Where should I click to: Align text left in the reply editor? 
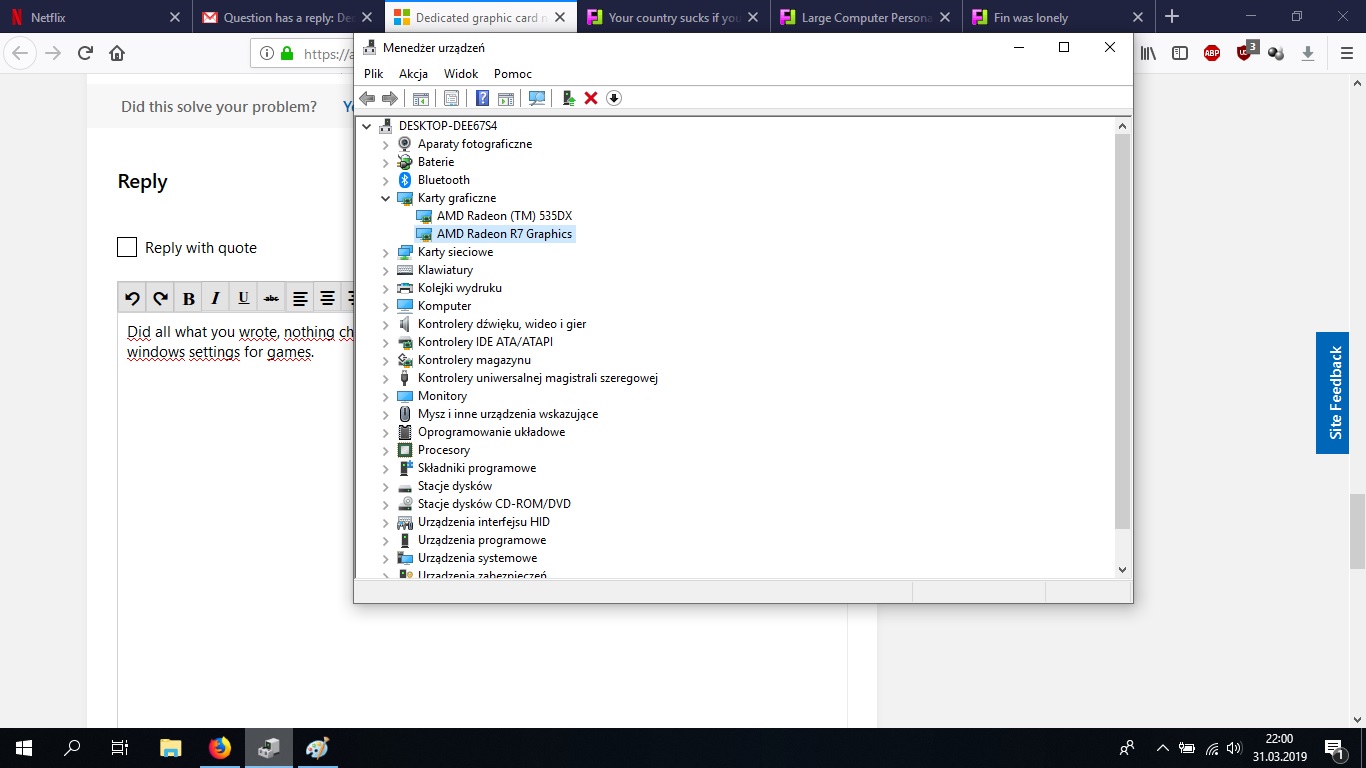300,298
